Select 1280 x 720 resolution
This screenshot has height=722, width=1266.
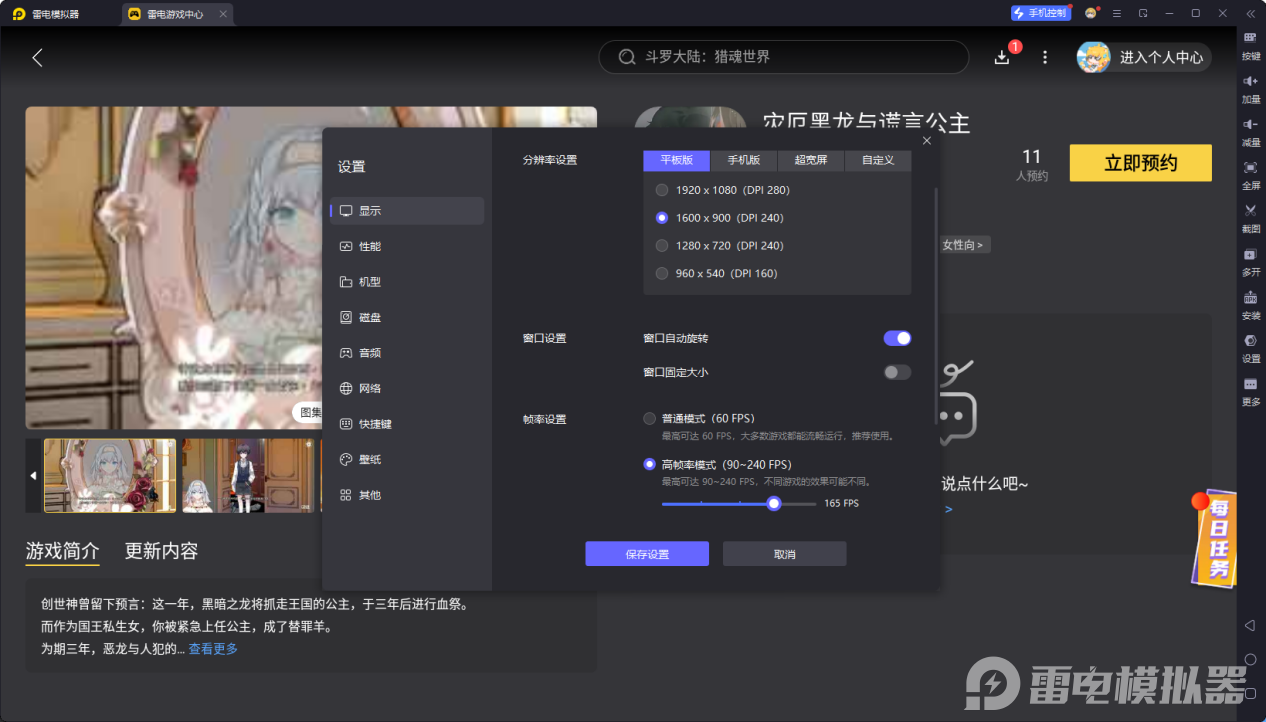click(719, 246)
